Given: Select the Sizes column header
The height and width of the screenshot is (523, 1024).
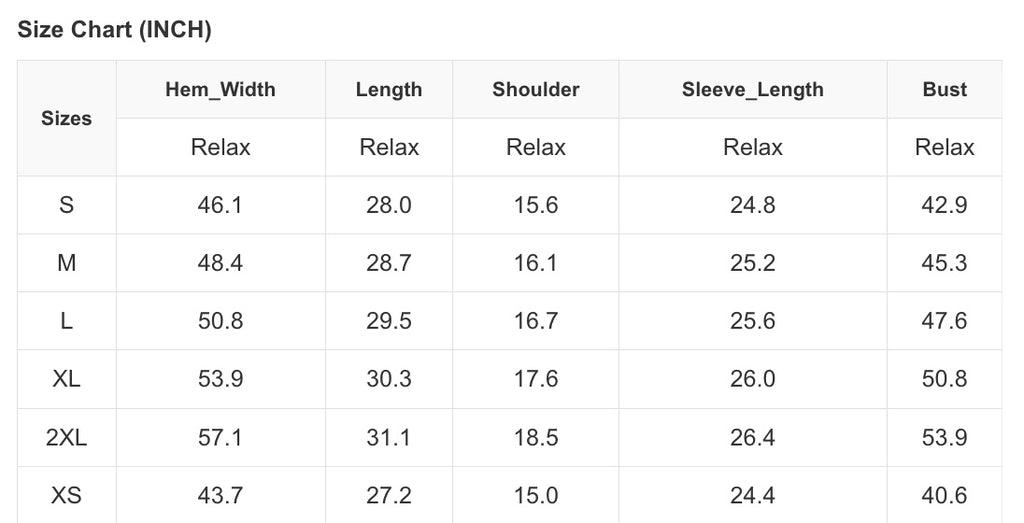Looking at the screenshot, I should pos(66,118).
